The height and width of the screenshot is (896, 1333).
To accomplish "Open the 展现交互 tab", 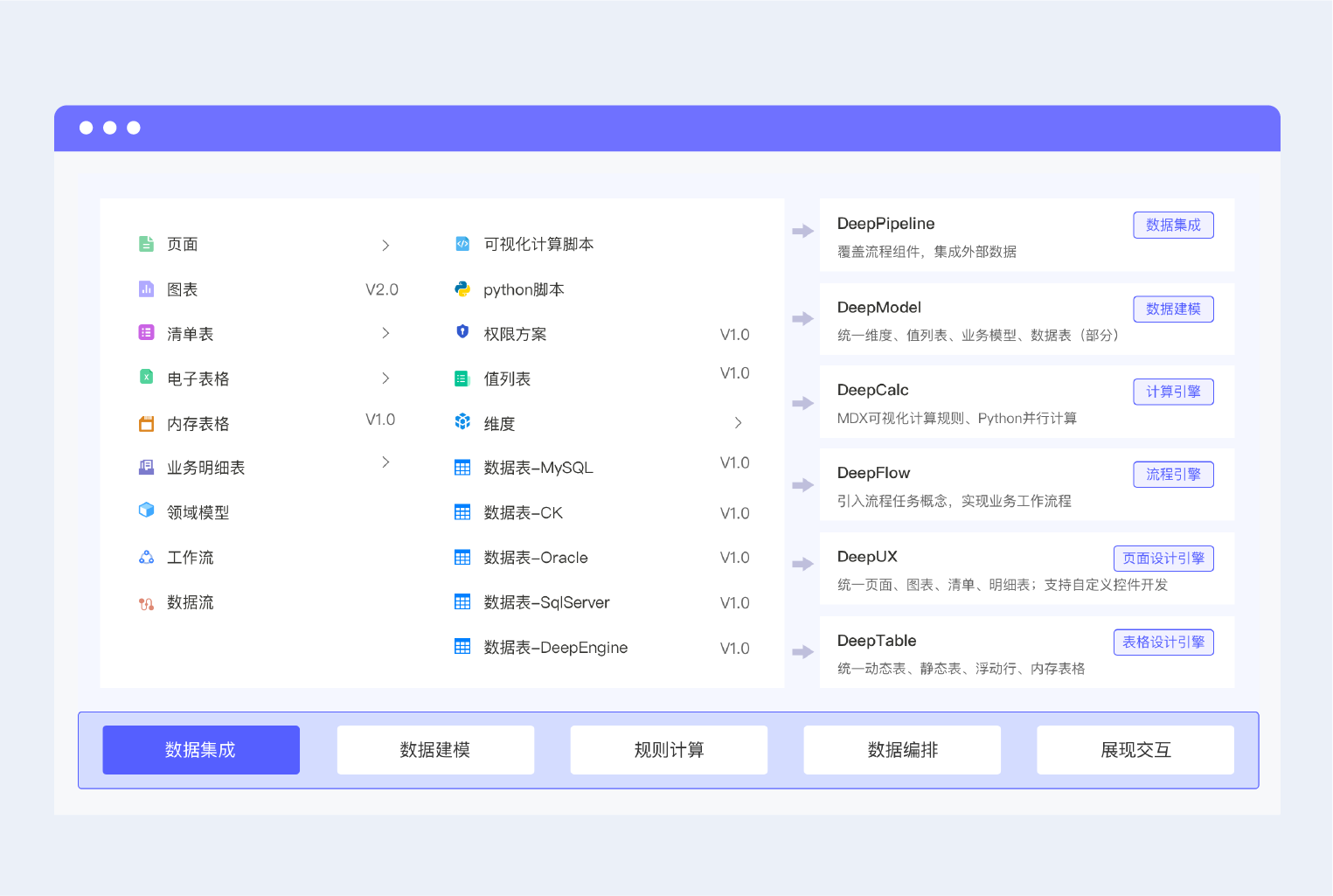I will click(x=1135, y=750).
